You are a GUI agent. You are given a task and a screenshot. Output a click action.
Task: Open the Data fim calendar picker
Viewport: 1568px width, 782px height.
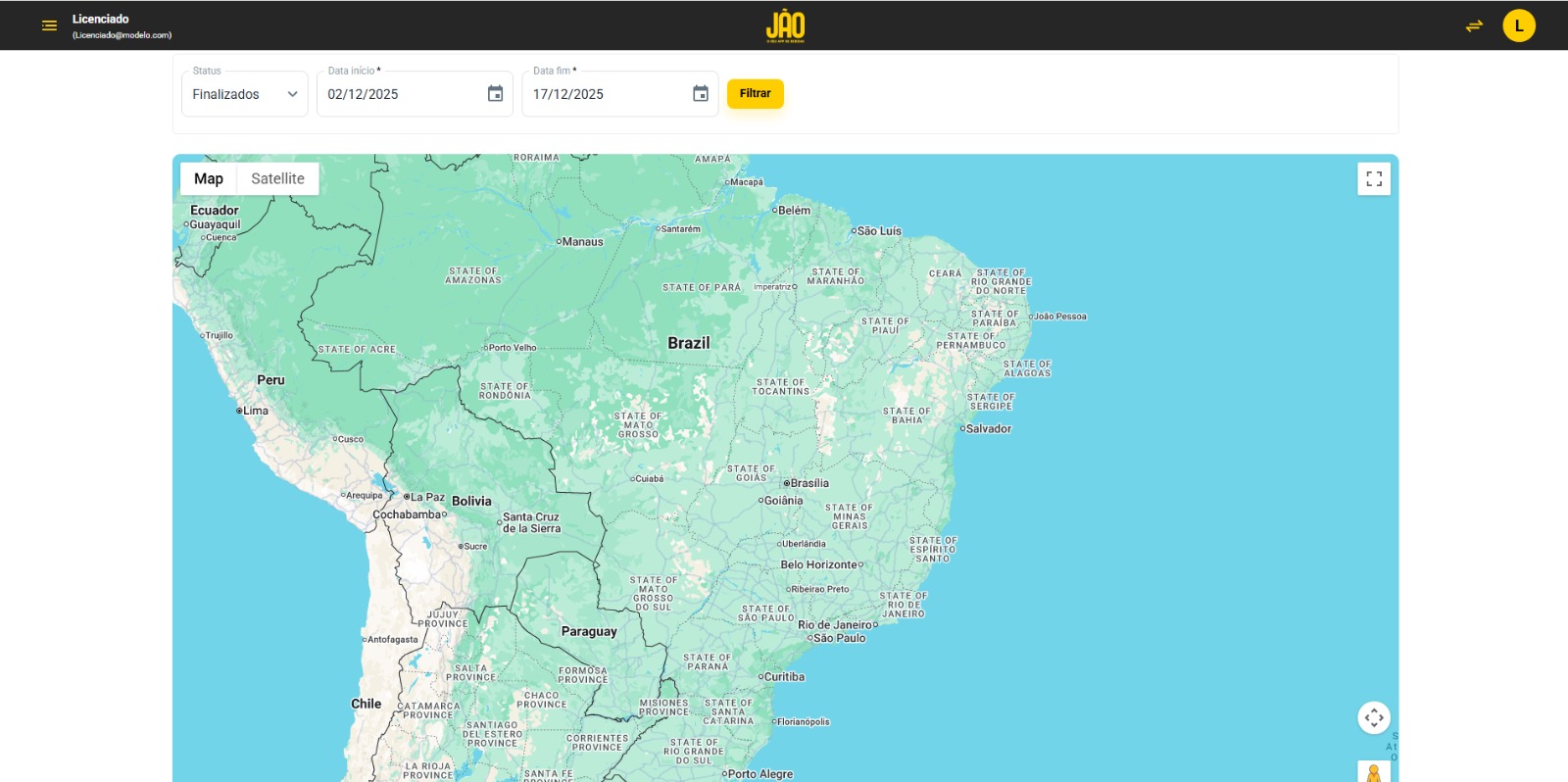pyautogui.click(x=701, y=94)
